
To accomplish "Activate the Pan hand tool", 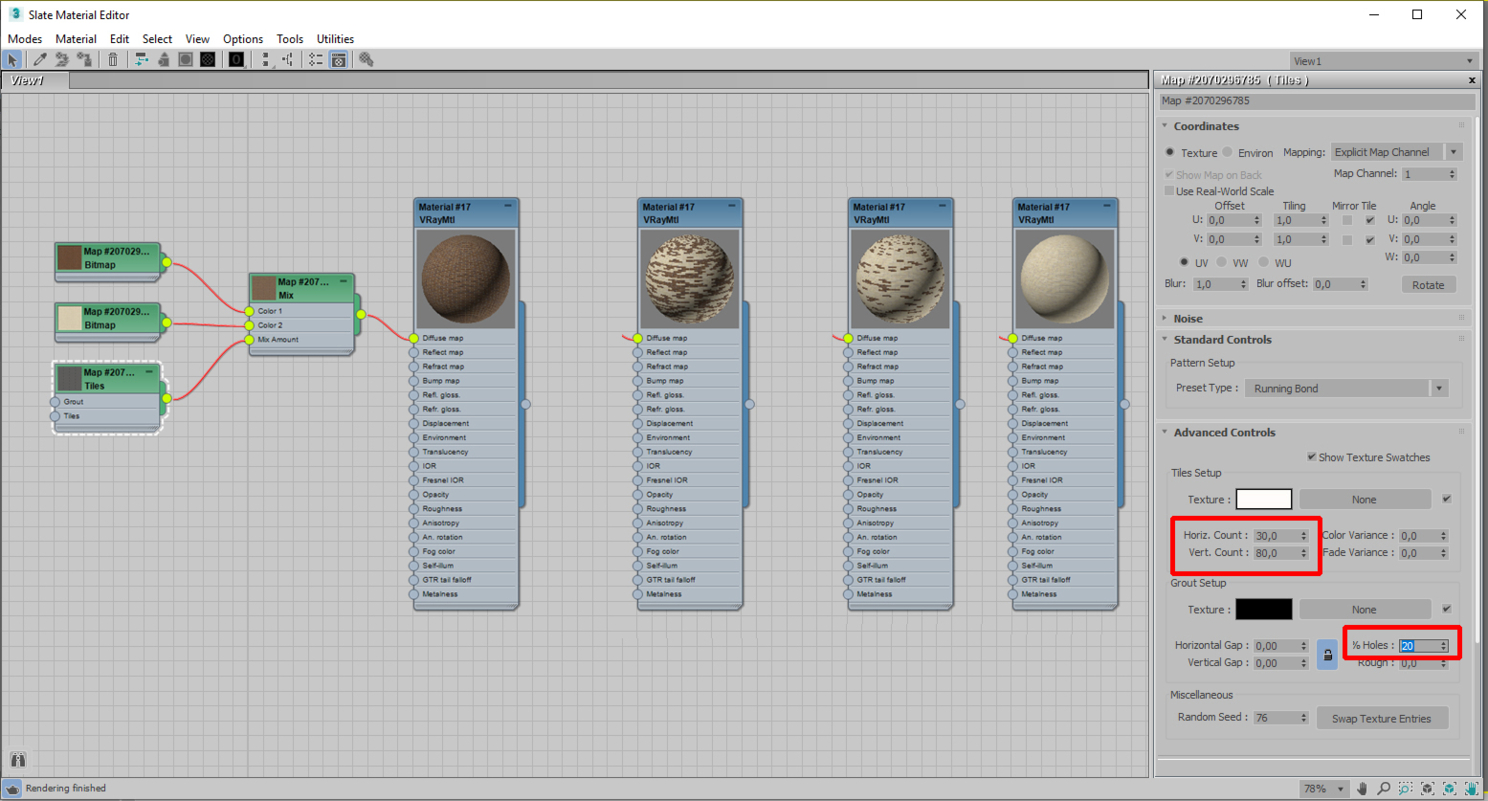I will (1364, 789).
